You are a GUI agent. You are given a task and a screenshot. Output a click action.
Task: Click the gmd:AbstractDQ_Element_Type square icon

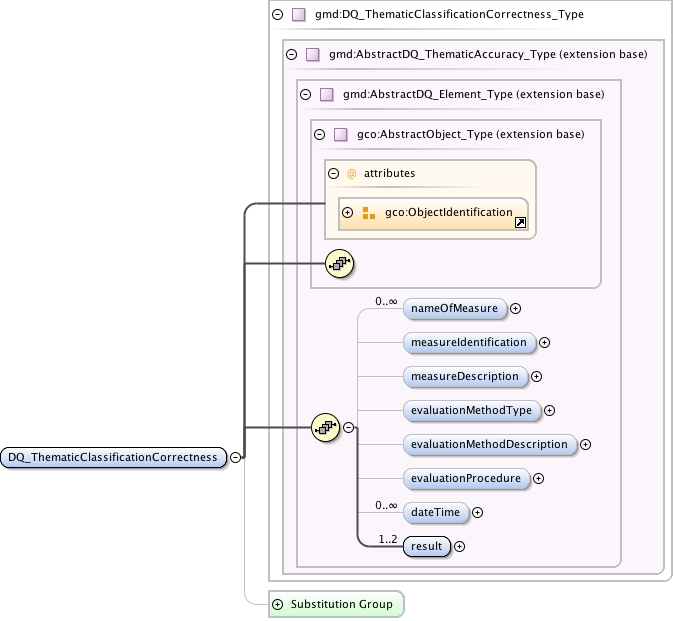(327, 95)
